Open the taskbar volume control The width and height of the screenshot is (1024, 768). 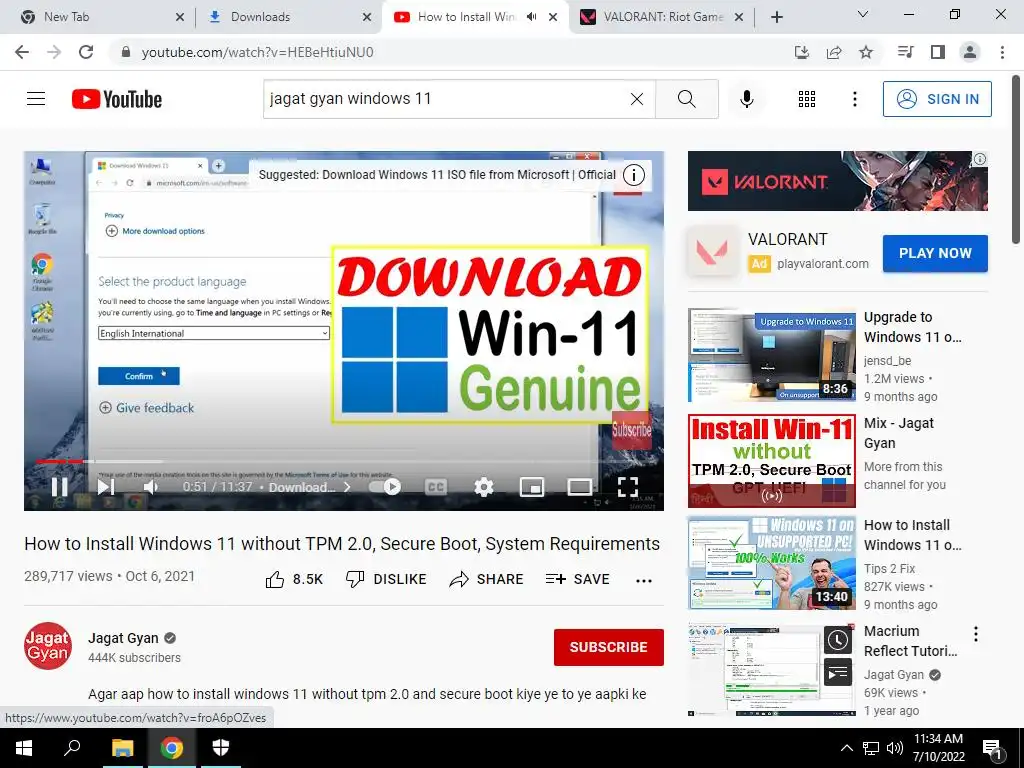point(895,748)
